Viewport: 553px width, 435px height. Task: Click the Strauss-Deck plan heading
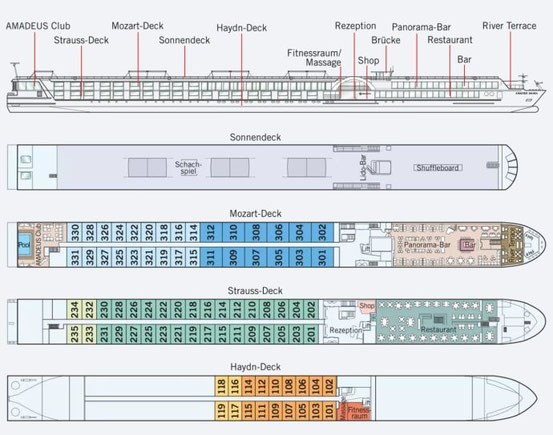click(x=255, y=291)
